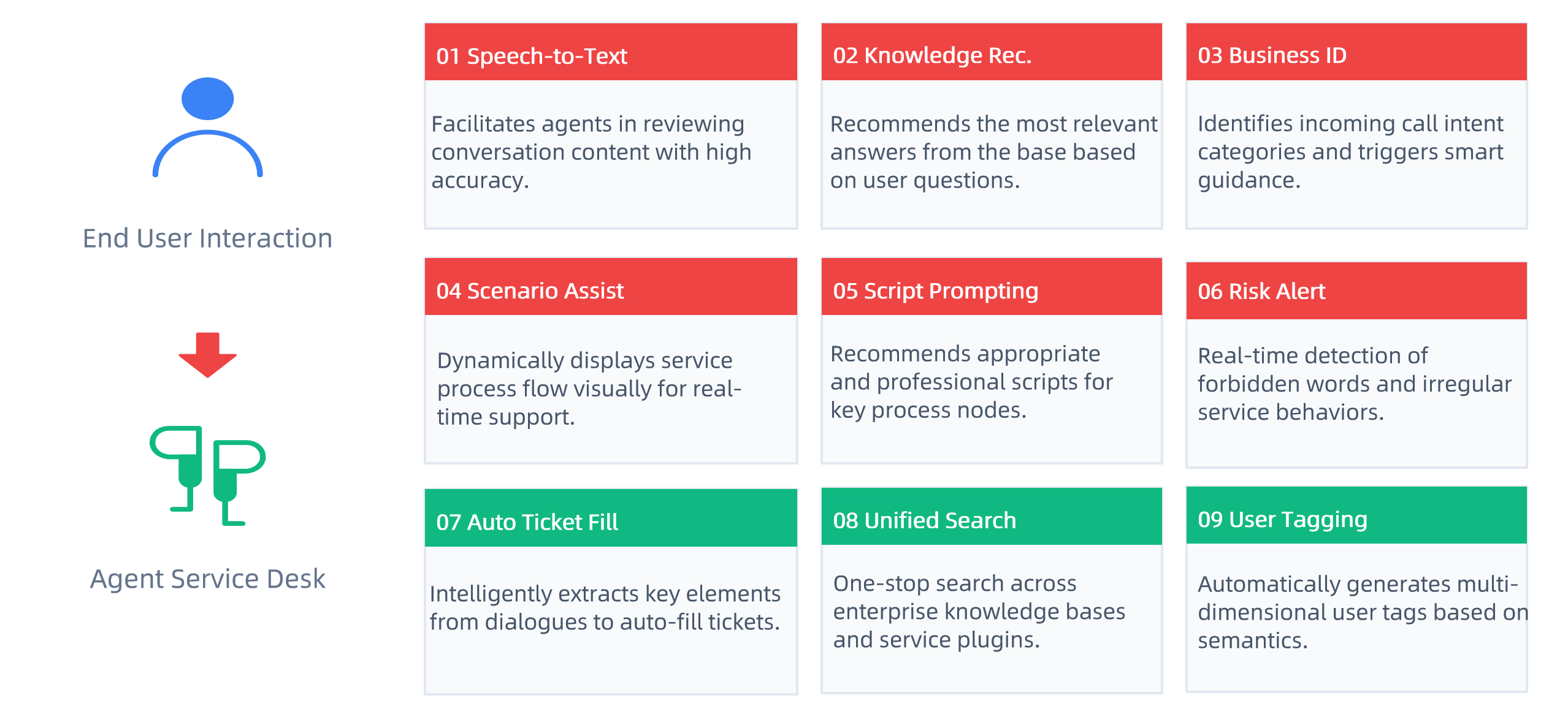Select the 05 Script Prompting header

click(991, 287)
